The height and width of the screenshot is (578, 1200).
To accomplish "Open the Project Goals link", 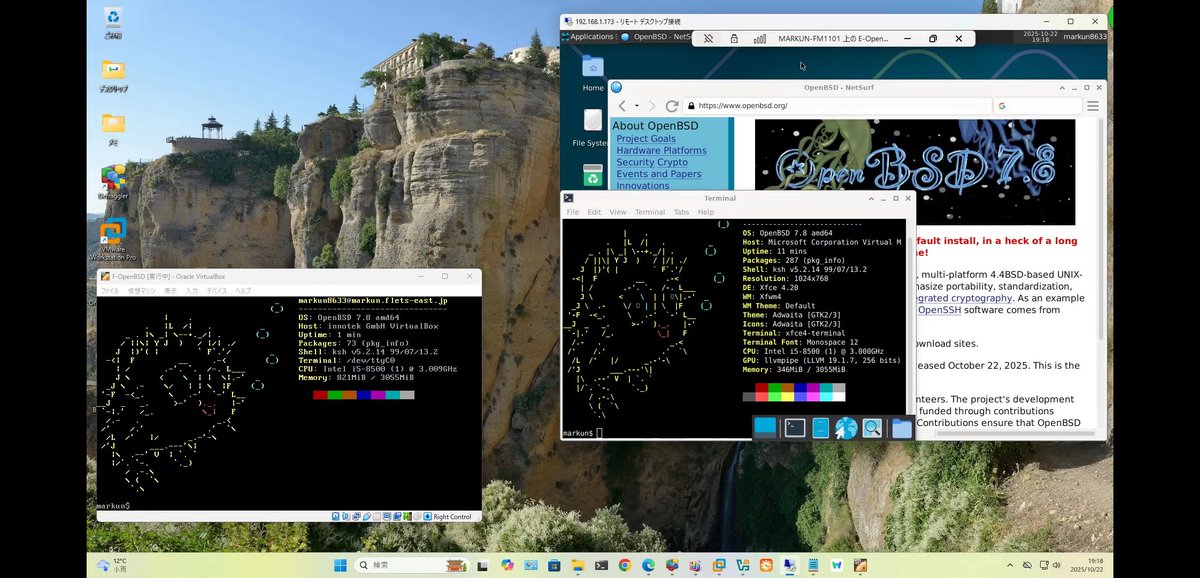I will tap(646, 139).
